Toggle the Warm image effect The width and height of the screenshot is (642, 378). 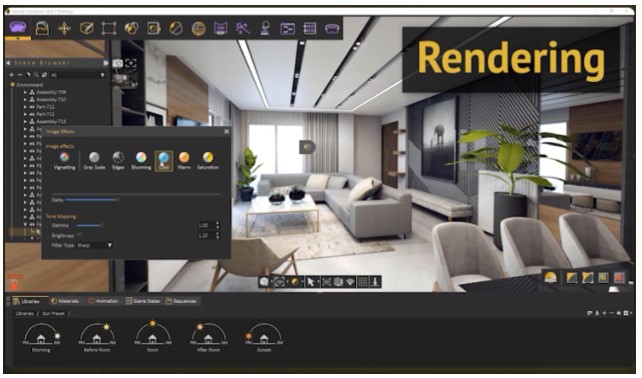(184, 161)
